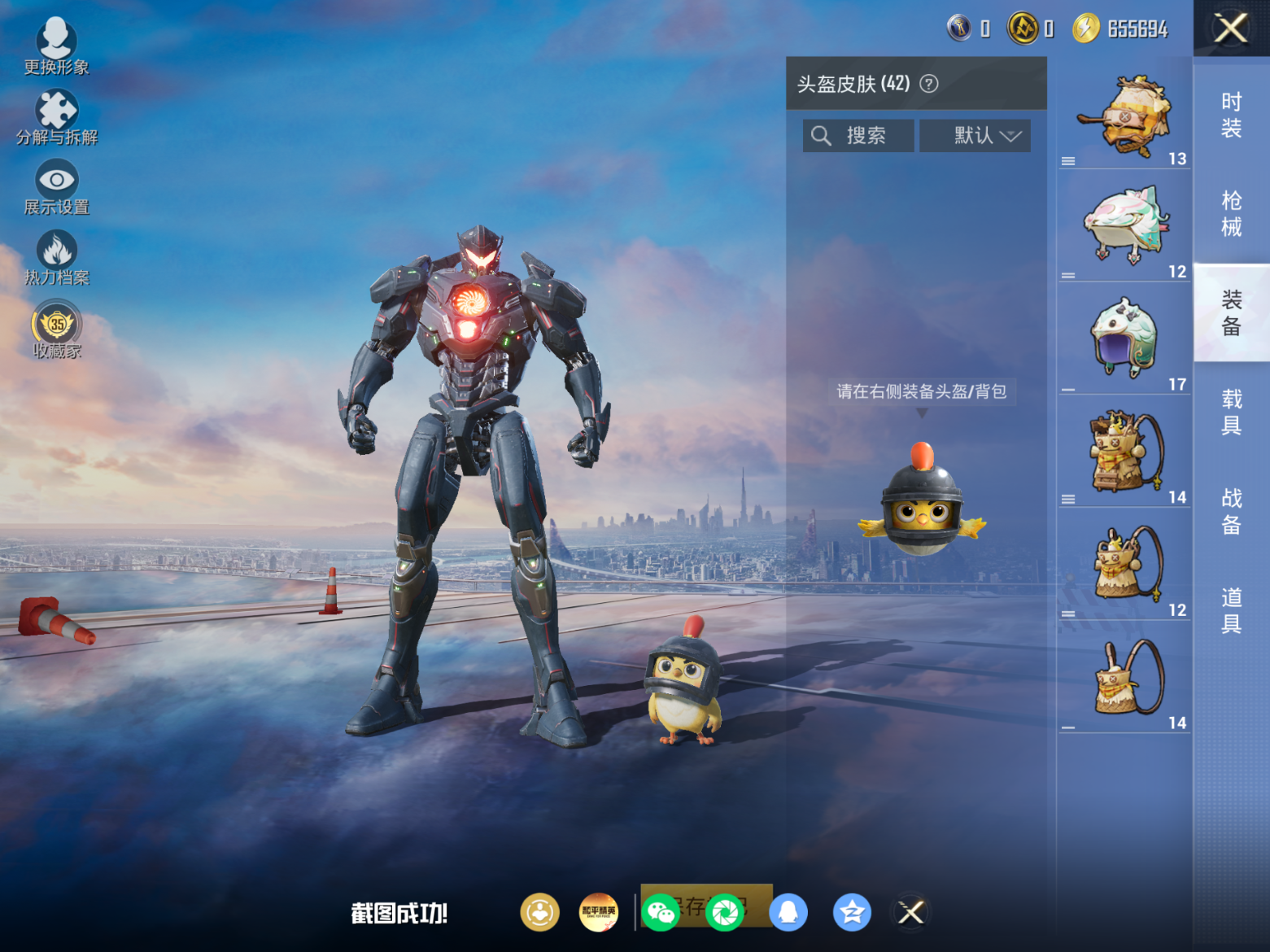Toggle 展示设置 eye display settings
The width and height of the screenshot is (1270, 952).
pyautogui.click(x=56, y=187)
